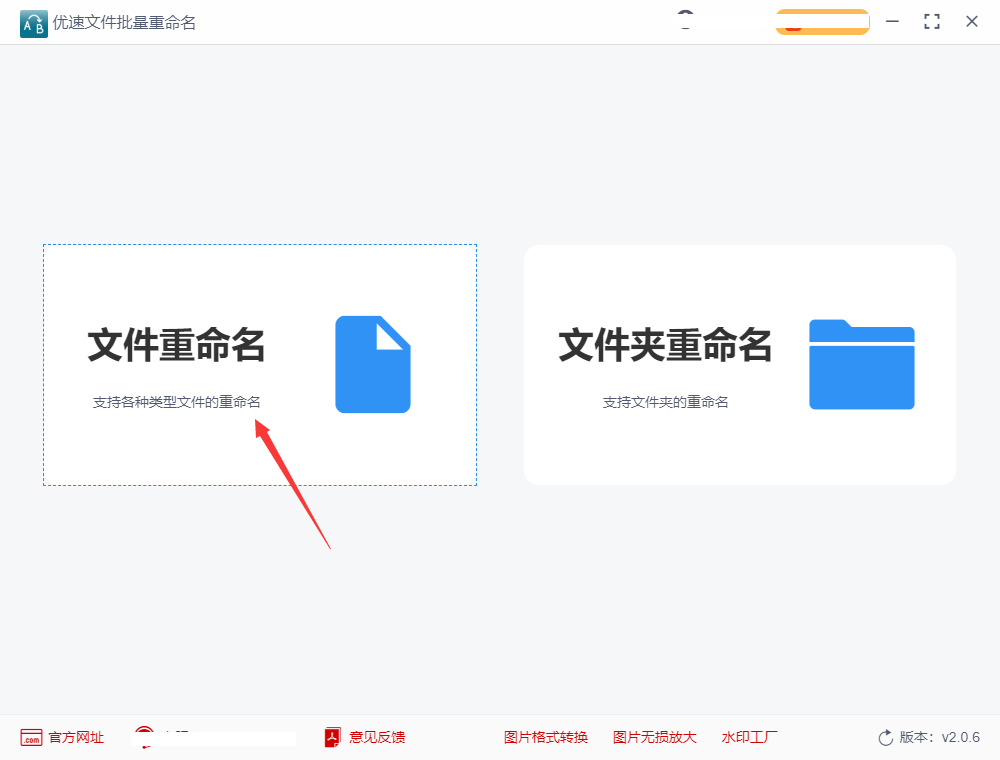1000x760 pixels.
Task: Click the 版本: v2.0.6 text
Action: tap(939, 738)
